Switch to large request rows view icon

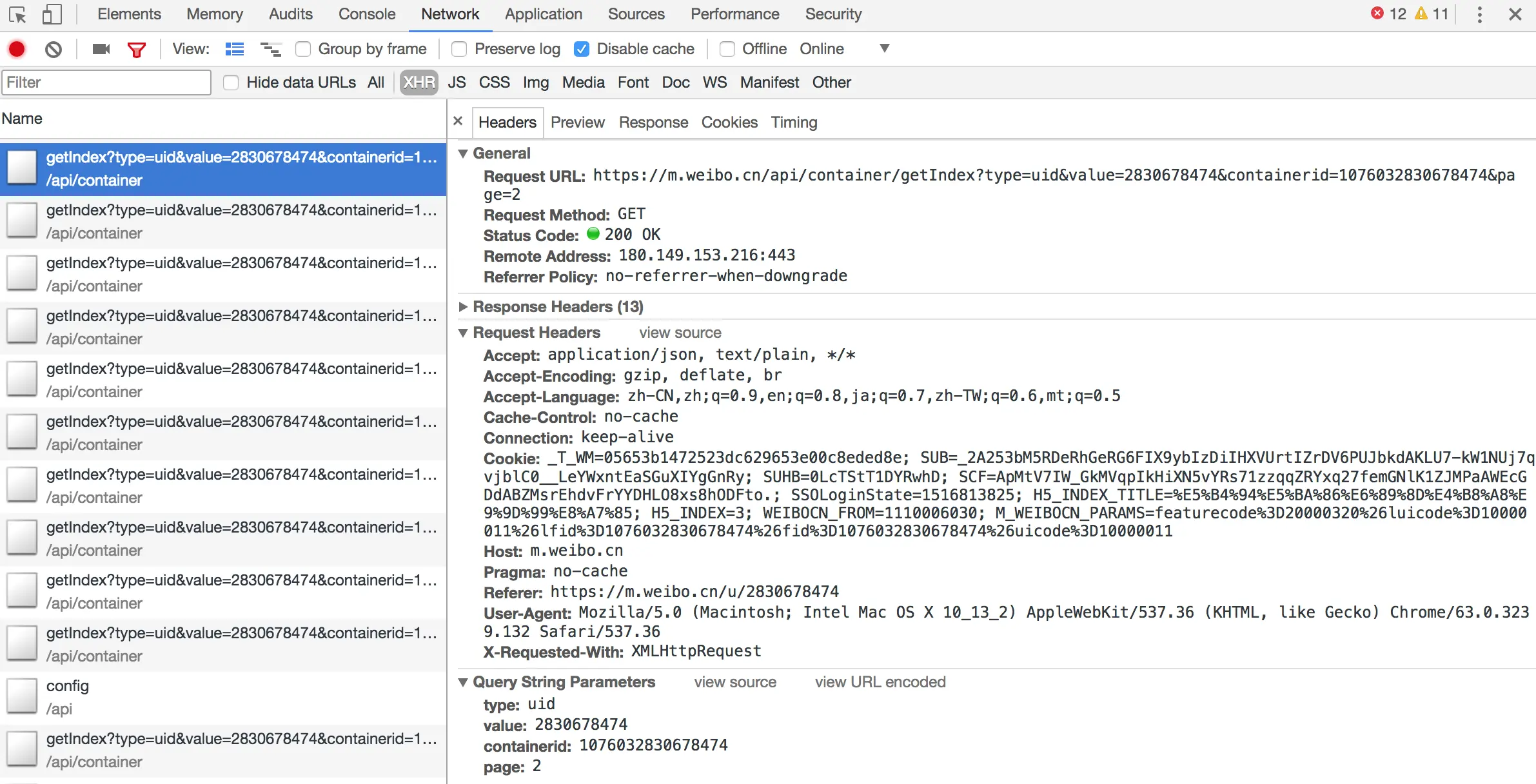[235, 49]
